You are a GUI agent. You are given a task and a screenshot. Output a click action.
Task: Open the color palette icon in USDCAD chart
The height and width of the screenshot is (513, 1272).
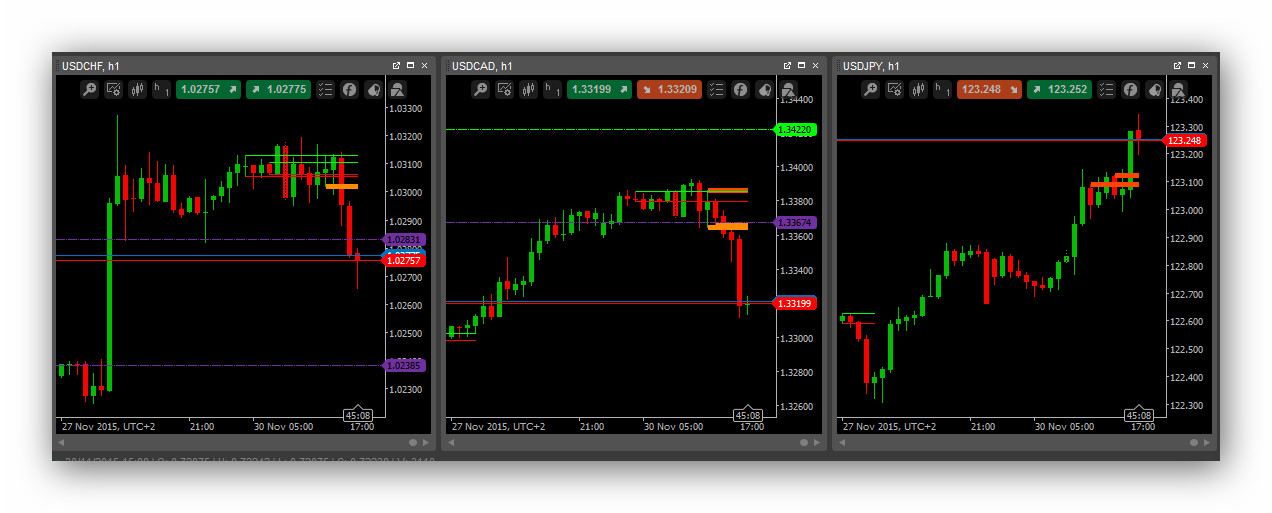[764, 89]
